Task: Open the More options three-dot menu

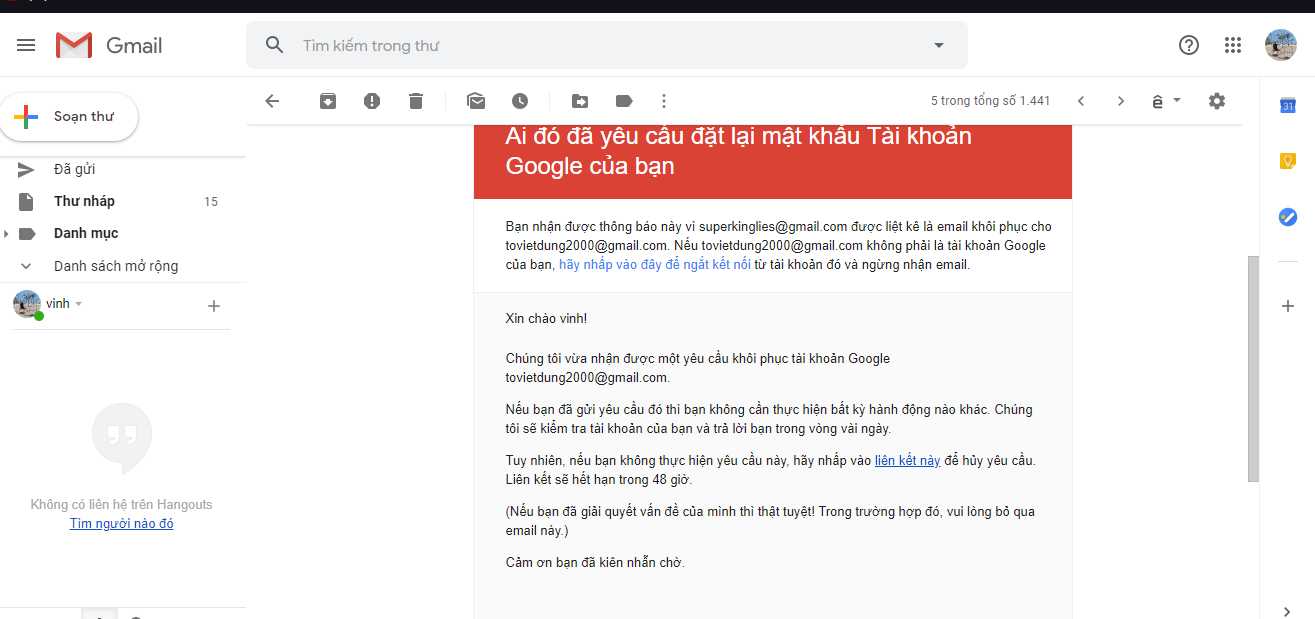Action: click(664, 101)
